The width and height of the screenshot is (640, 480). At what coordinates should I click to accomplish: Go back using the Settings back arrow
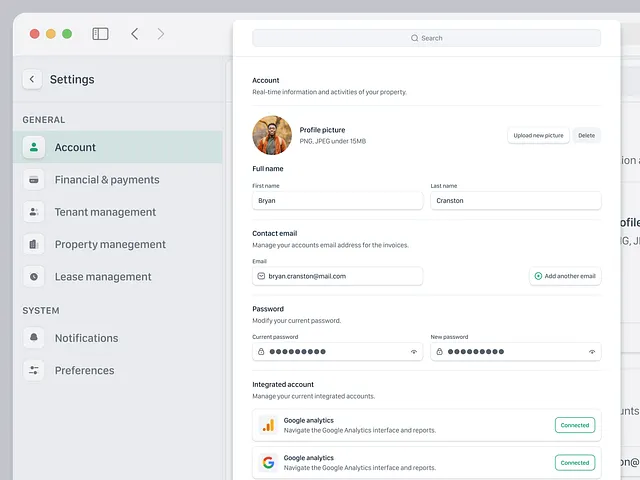[32, 79]
